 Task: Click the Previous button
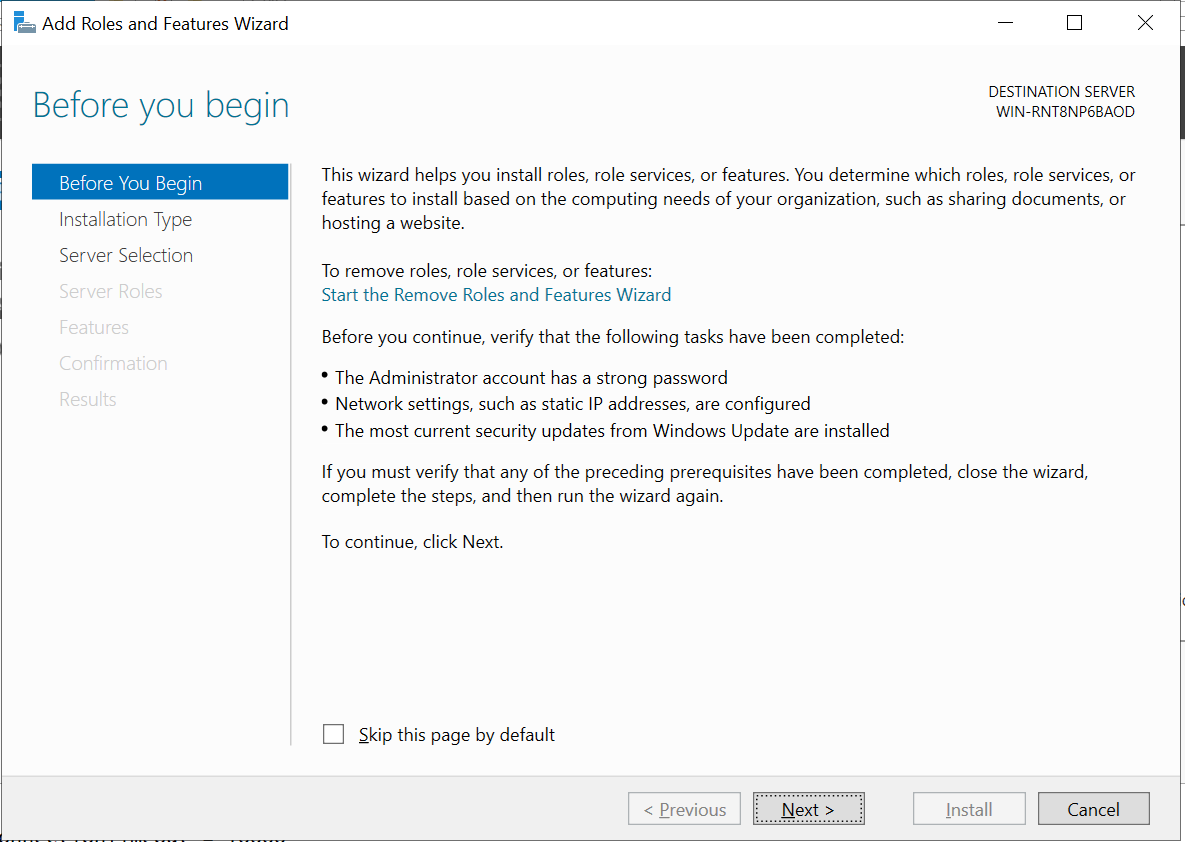click(x=685, y=809)
